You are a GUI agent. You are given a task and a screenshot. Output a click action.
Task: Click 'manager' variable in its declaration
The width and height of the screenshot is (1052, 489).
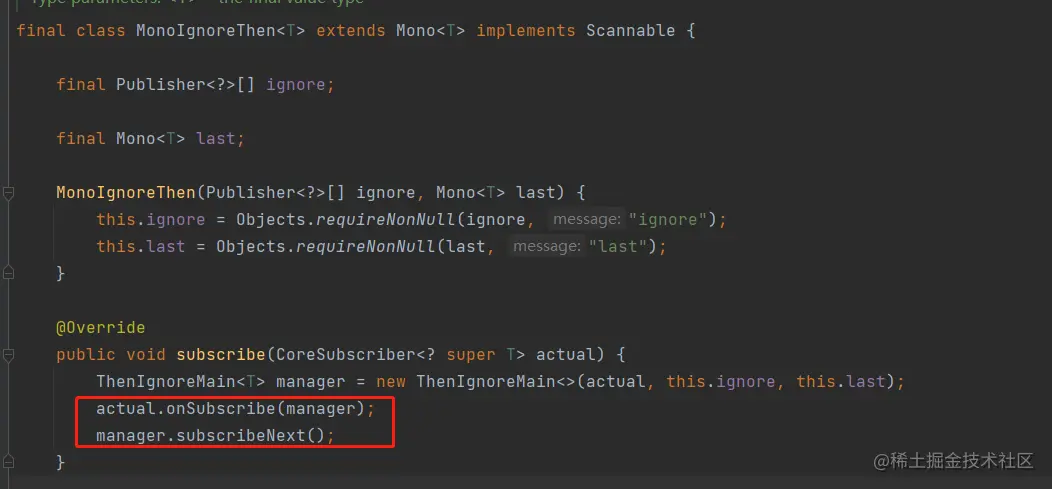(x=311, y=382)
